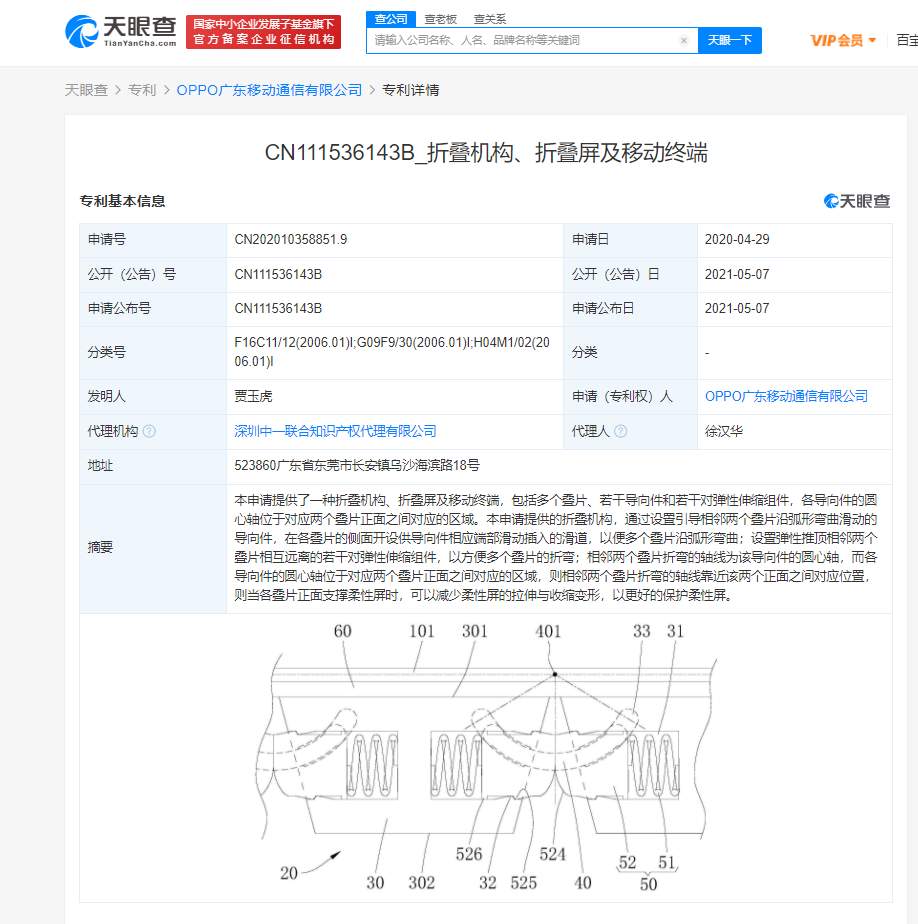918x924 pixels.
Task: Select the 申请公布号 value CN111536143B
Action: pos(278,309)
